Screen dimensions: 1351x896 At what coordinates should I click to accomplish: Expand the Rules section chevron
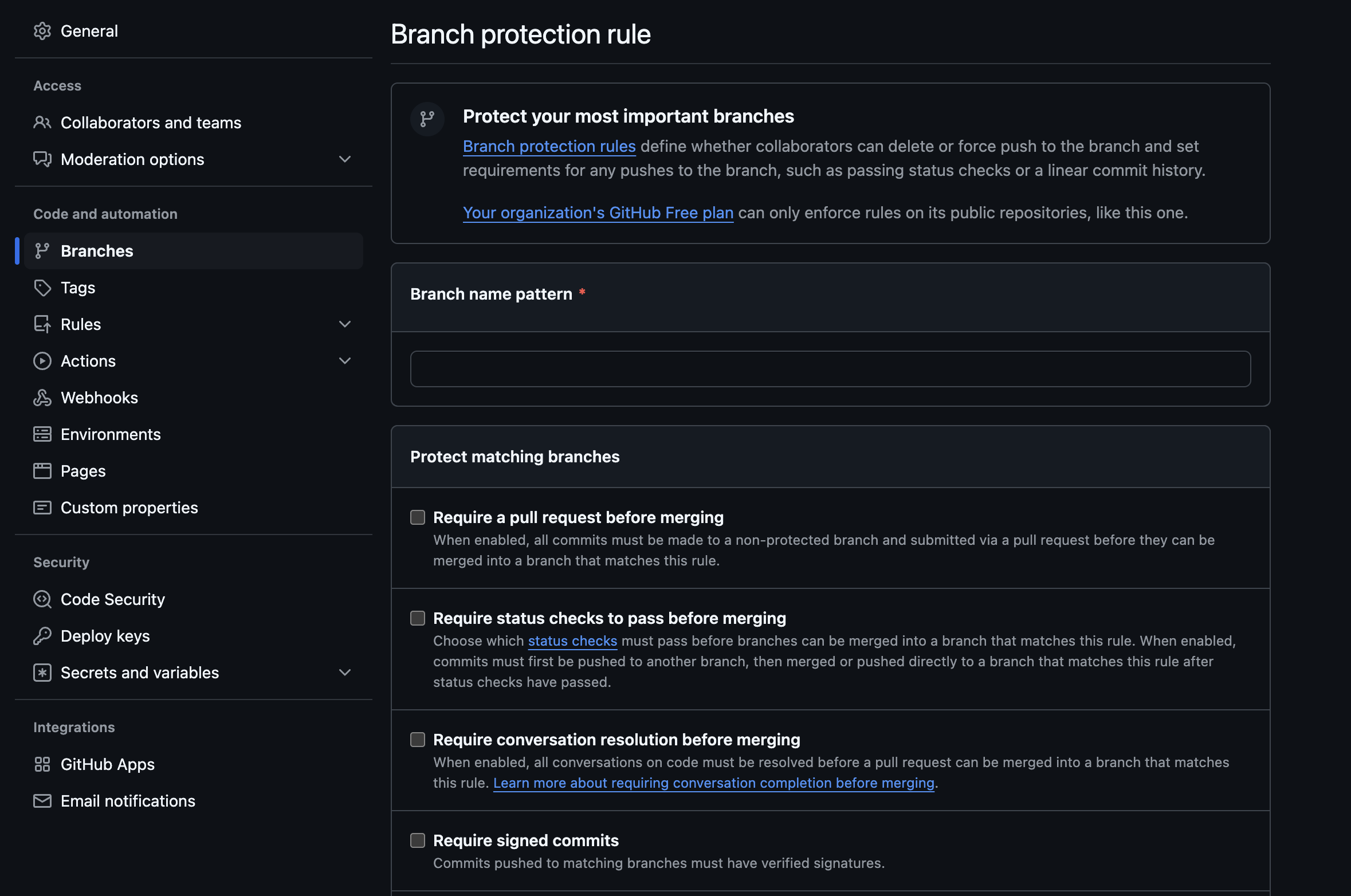pyautogui.click(x=345, y=324)
